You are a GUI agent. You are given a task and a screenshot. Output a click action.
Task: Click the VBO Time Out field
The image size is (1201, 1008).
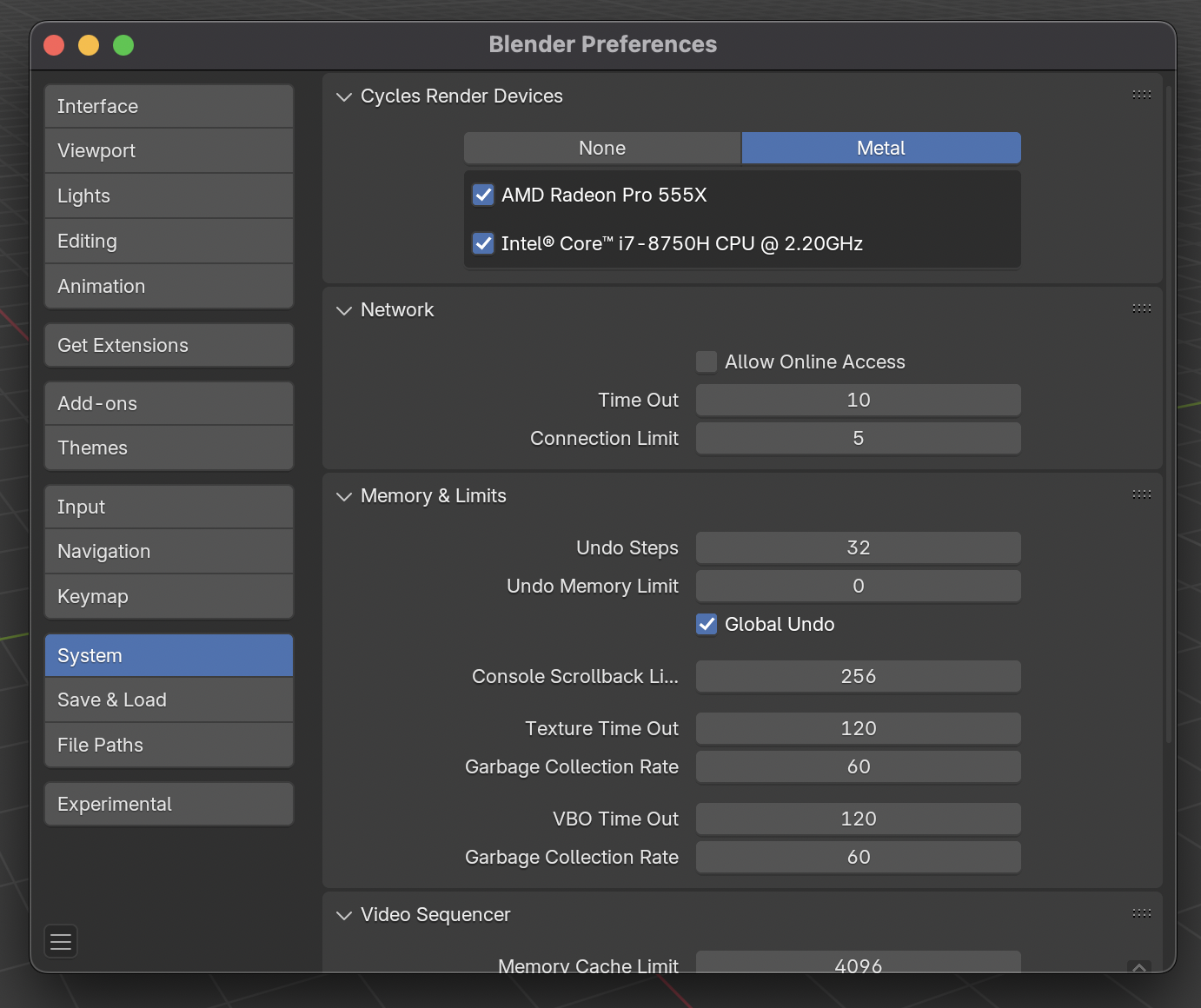tap(859, 819)
